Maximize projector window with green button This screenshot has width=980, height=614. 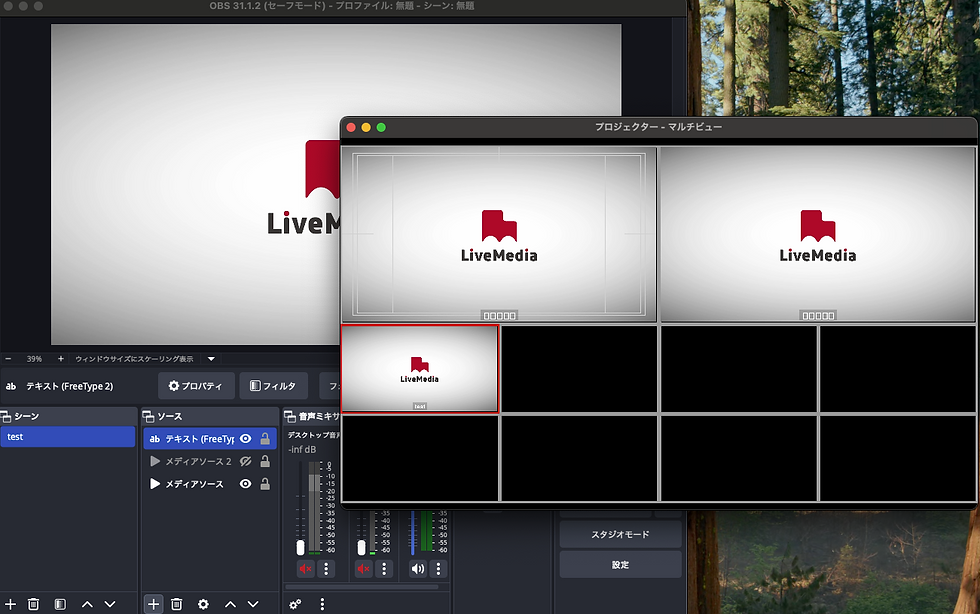pyautogui.click(x=381, y=128)
